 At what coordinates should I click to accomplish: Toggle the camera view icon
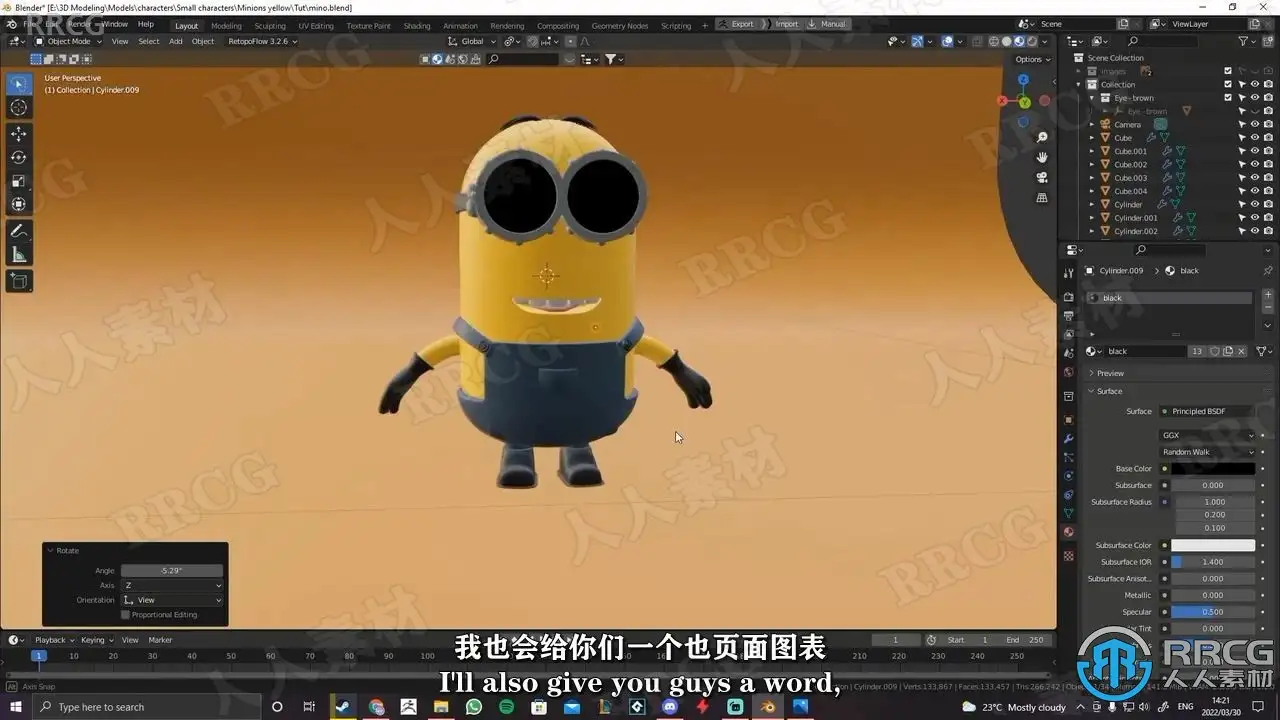(1042, 178)
